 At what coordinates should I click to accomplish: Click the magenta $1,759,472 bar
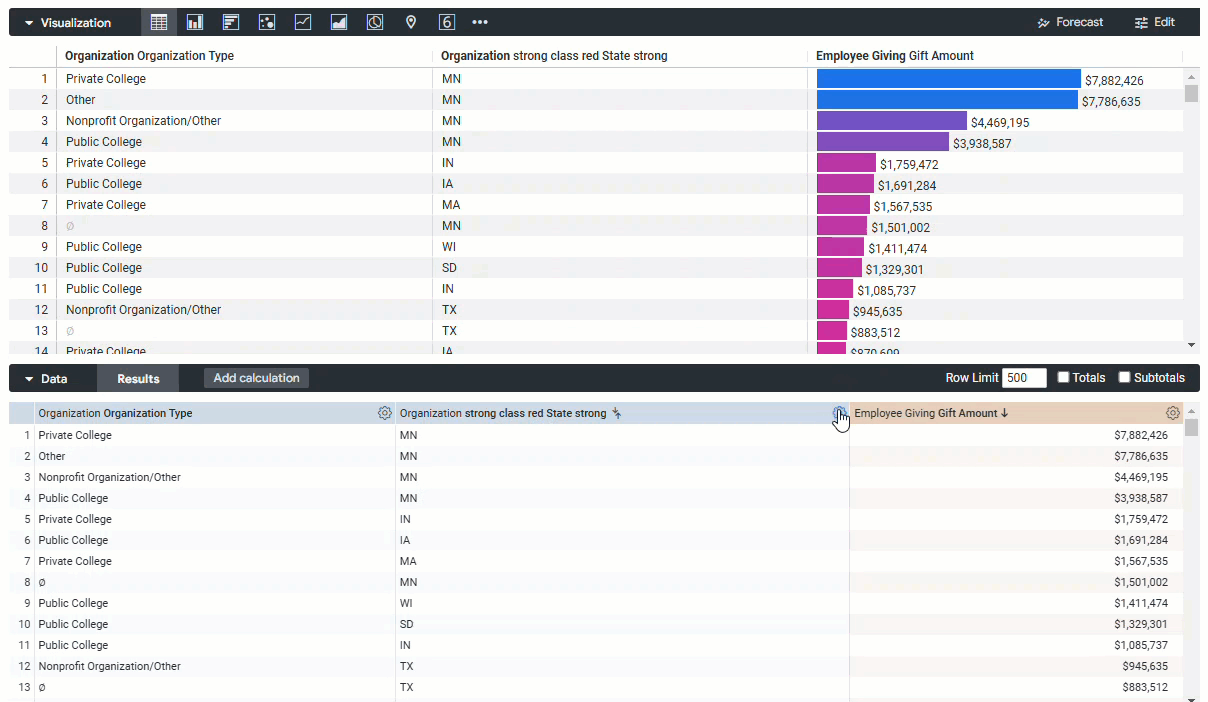pyautogui.click(x=846, y=163)
